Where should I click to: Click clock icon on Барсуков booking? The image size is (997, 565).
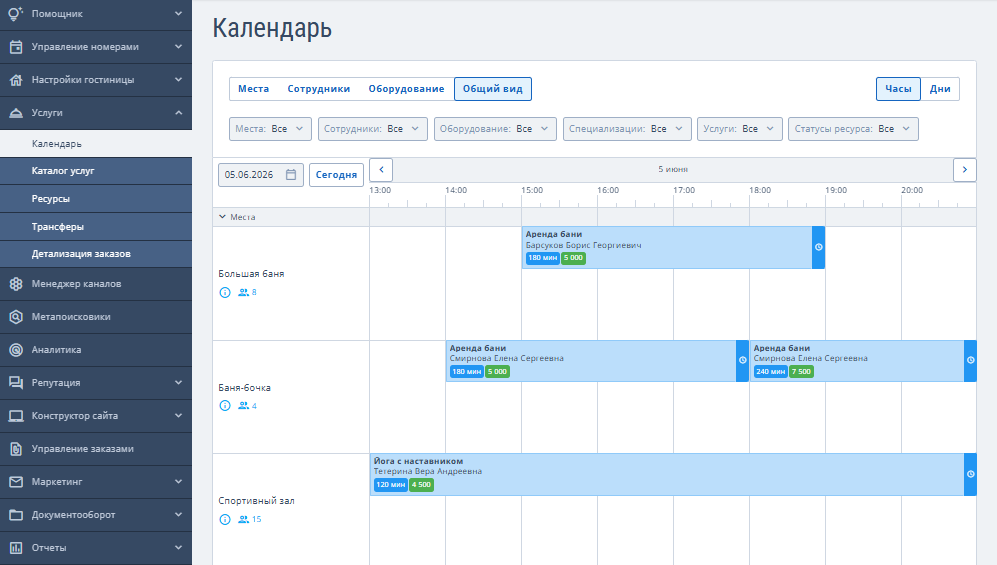point(818,247)
